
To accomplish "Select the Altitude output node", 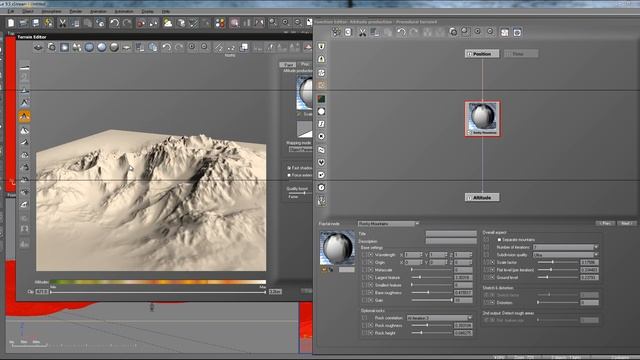I will pos(482,198).
